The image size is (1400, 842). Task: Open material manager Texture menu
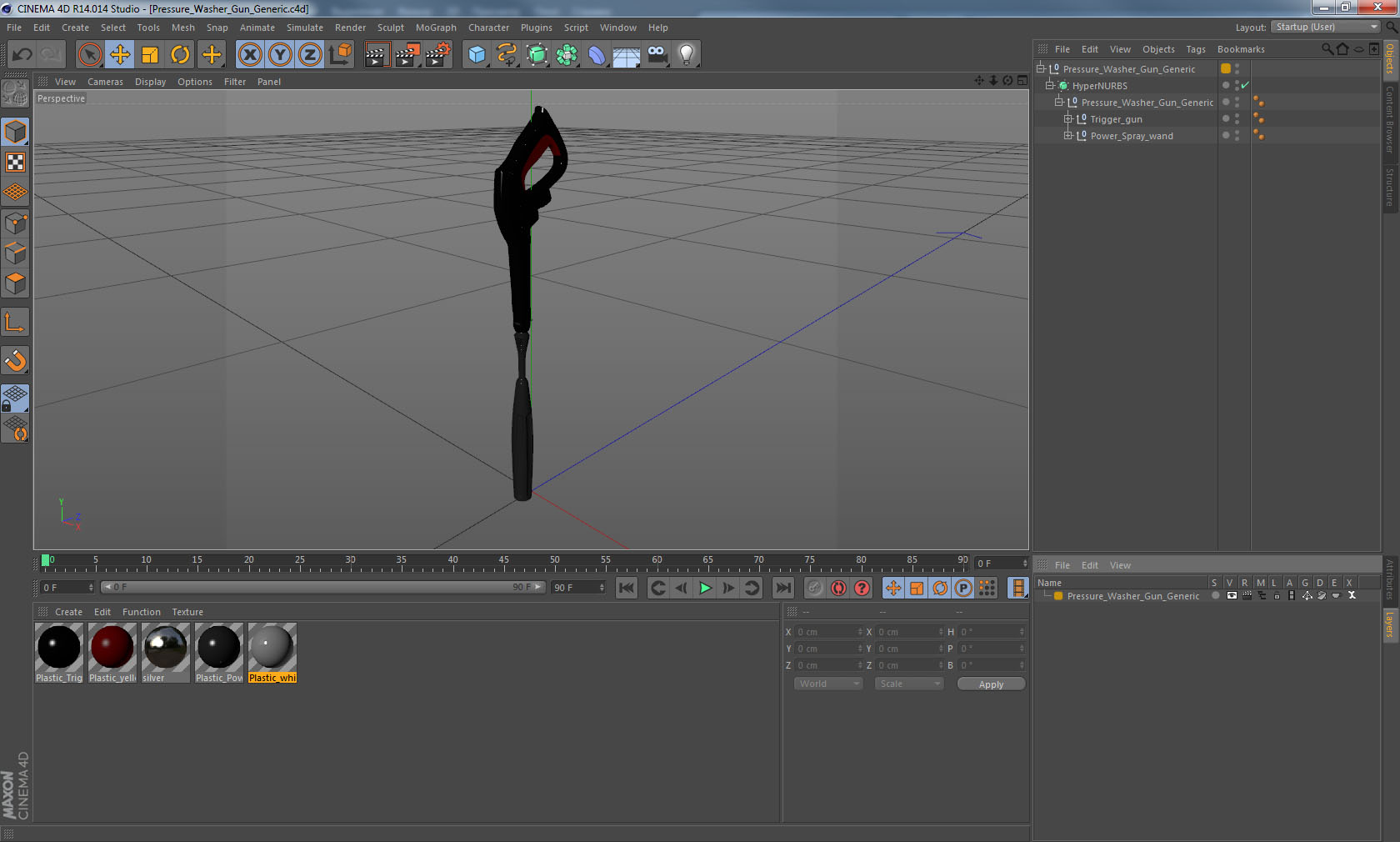[187, 612]
